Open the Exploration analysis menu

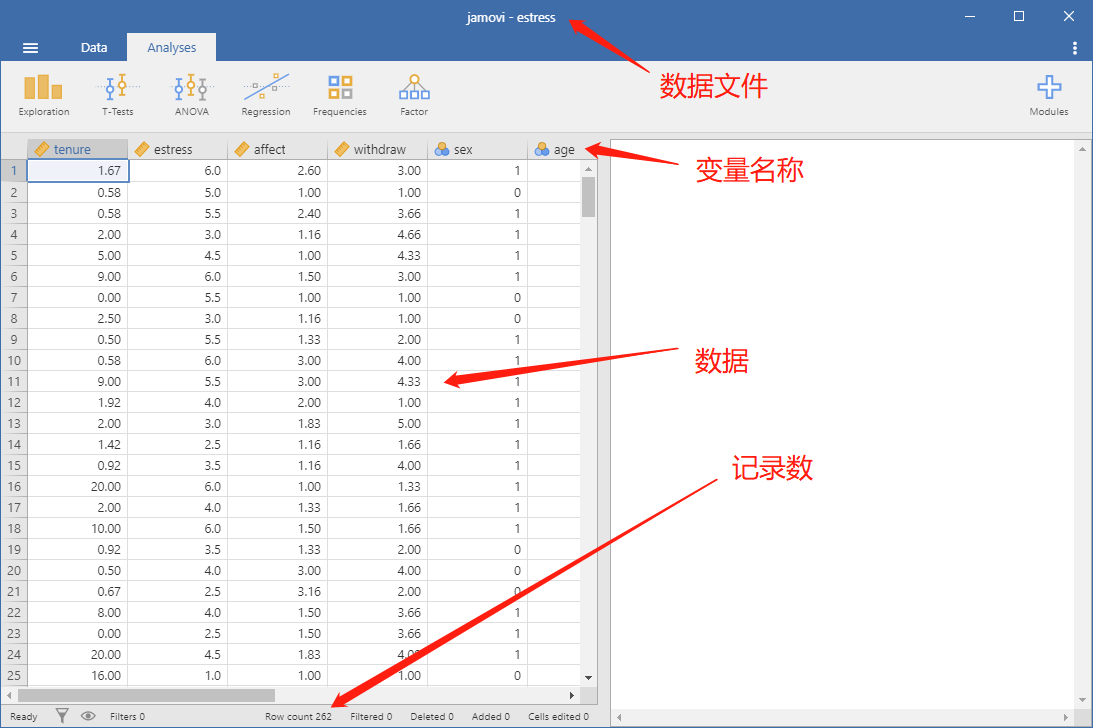(43, 96)
